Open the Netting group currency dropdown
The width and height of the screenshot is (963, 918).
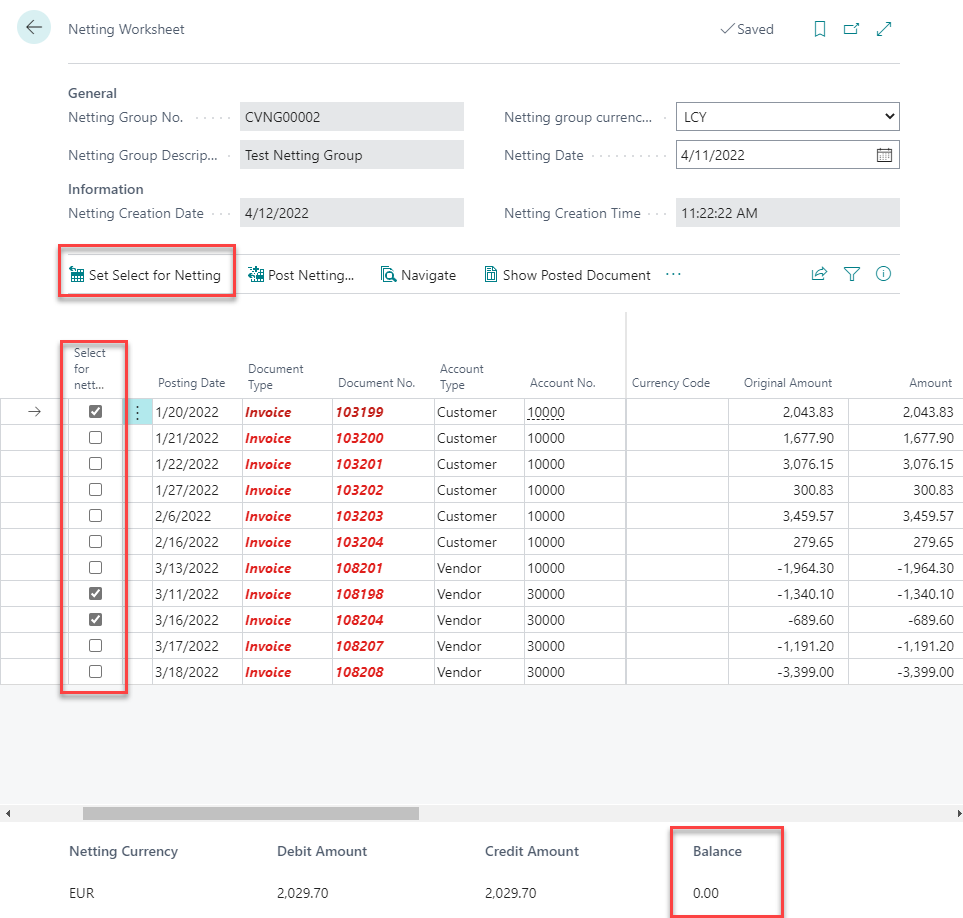(787, 117)
